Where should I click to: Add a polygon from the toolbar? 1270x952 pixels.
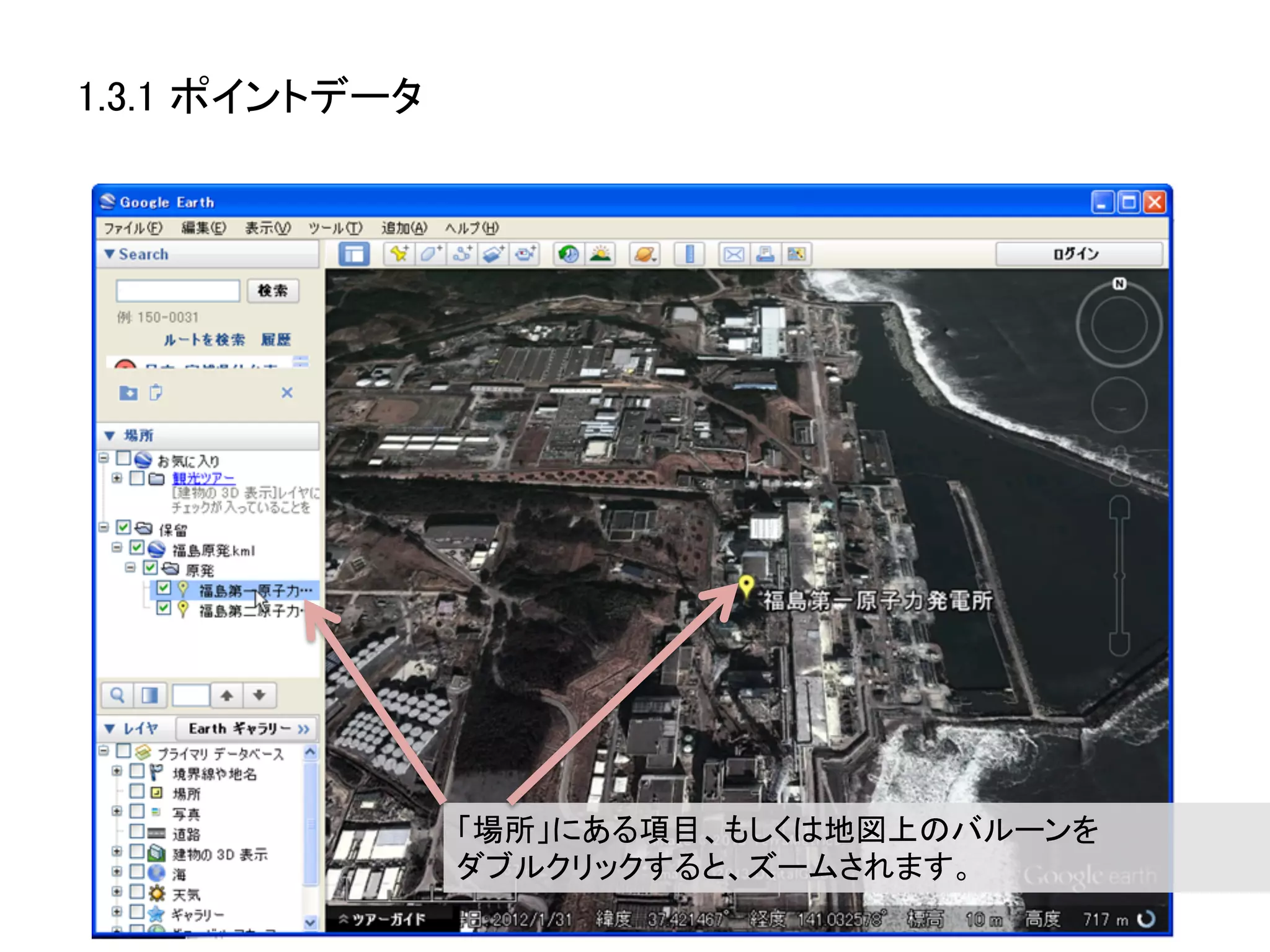pyautogui.click(x=430, y=254)
